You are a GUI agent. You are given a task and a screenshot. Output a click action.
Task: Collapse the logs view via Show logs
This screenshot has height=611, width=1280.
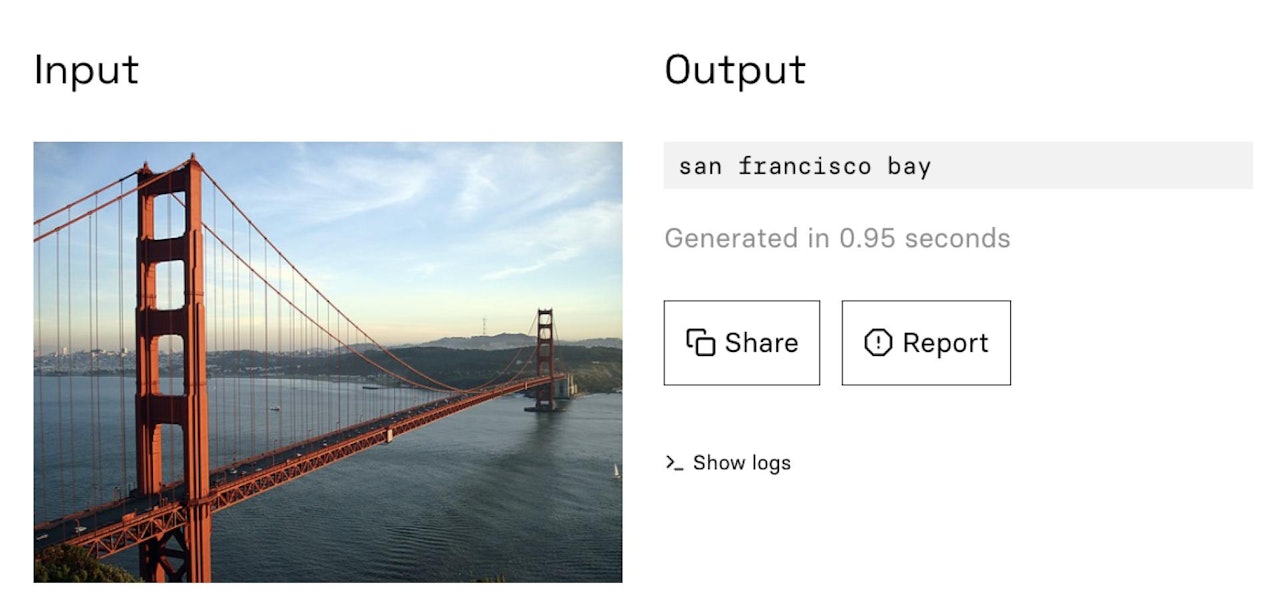click(742, 463)
